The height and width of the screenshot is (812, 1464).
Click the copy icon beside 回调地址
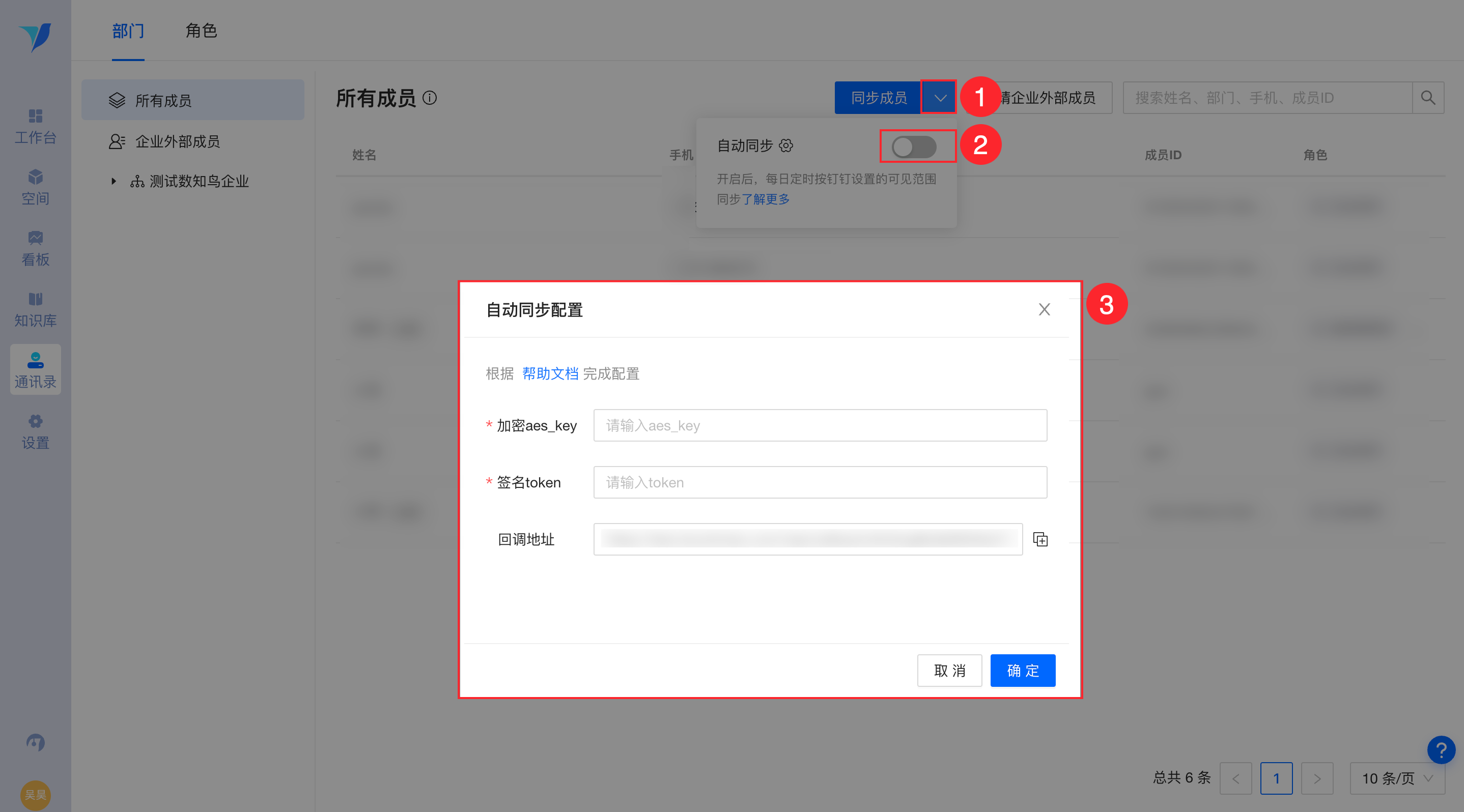point(1040,539)
